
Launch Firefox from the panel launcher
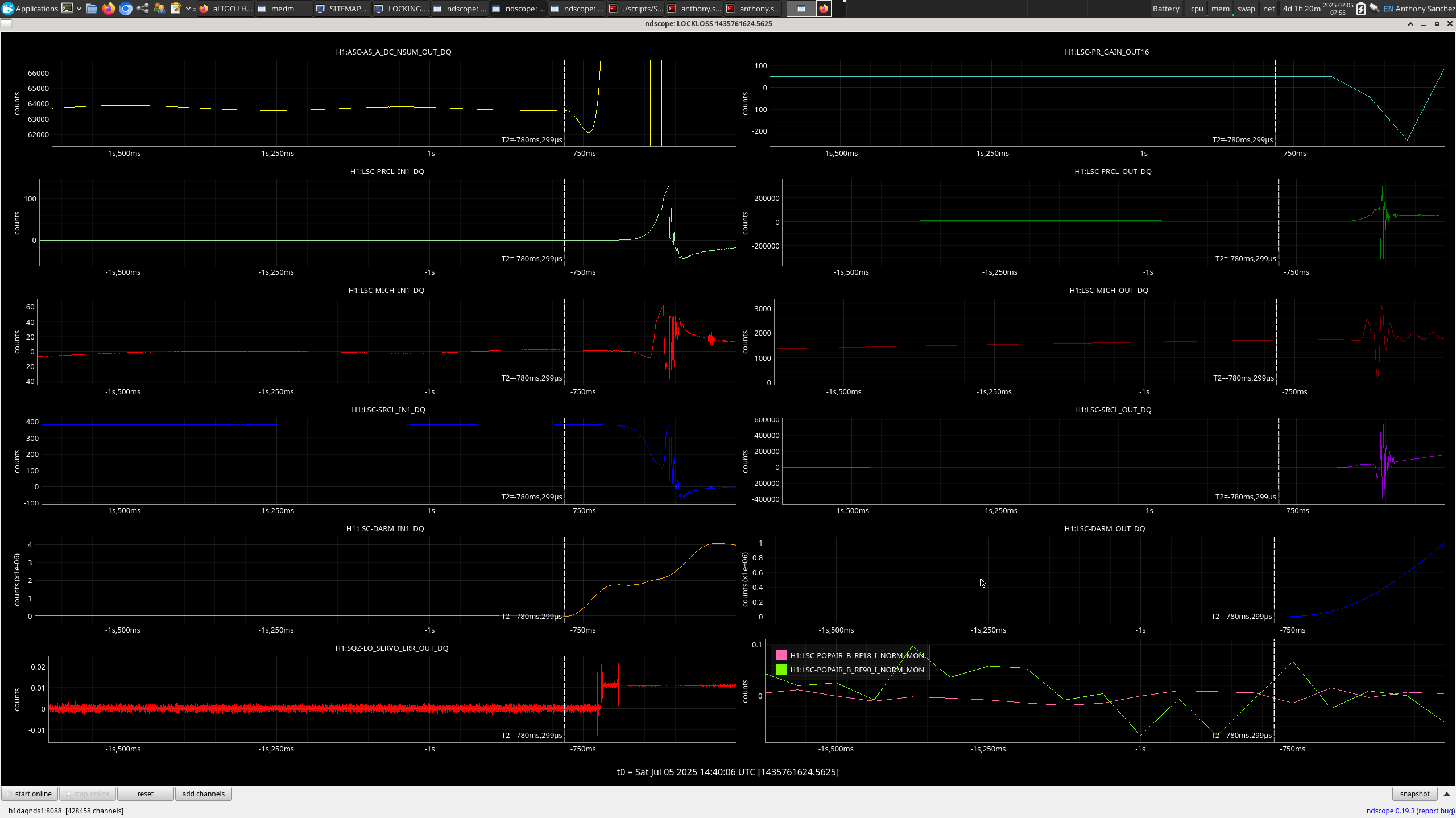pos(109,9)
